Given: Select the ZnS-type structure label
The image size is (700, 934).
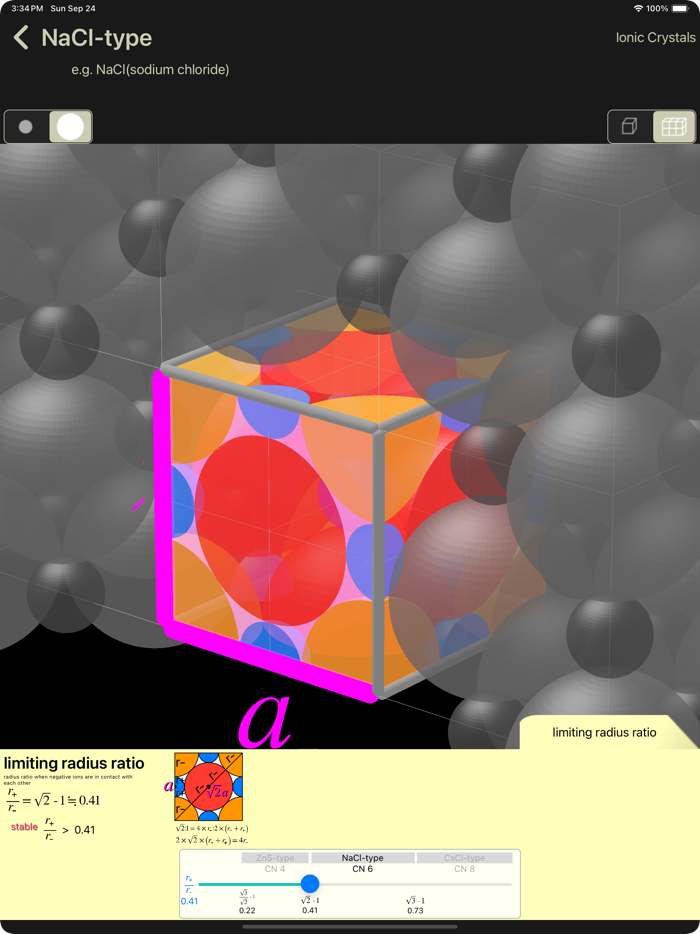Looking at the screenshot, I should tap(275, 858).
